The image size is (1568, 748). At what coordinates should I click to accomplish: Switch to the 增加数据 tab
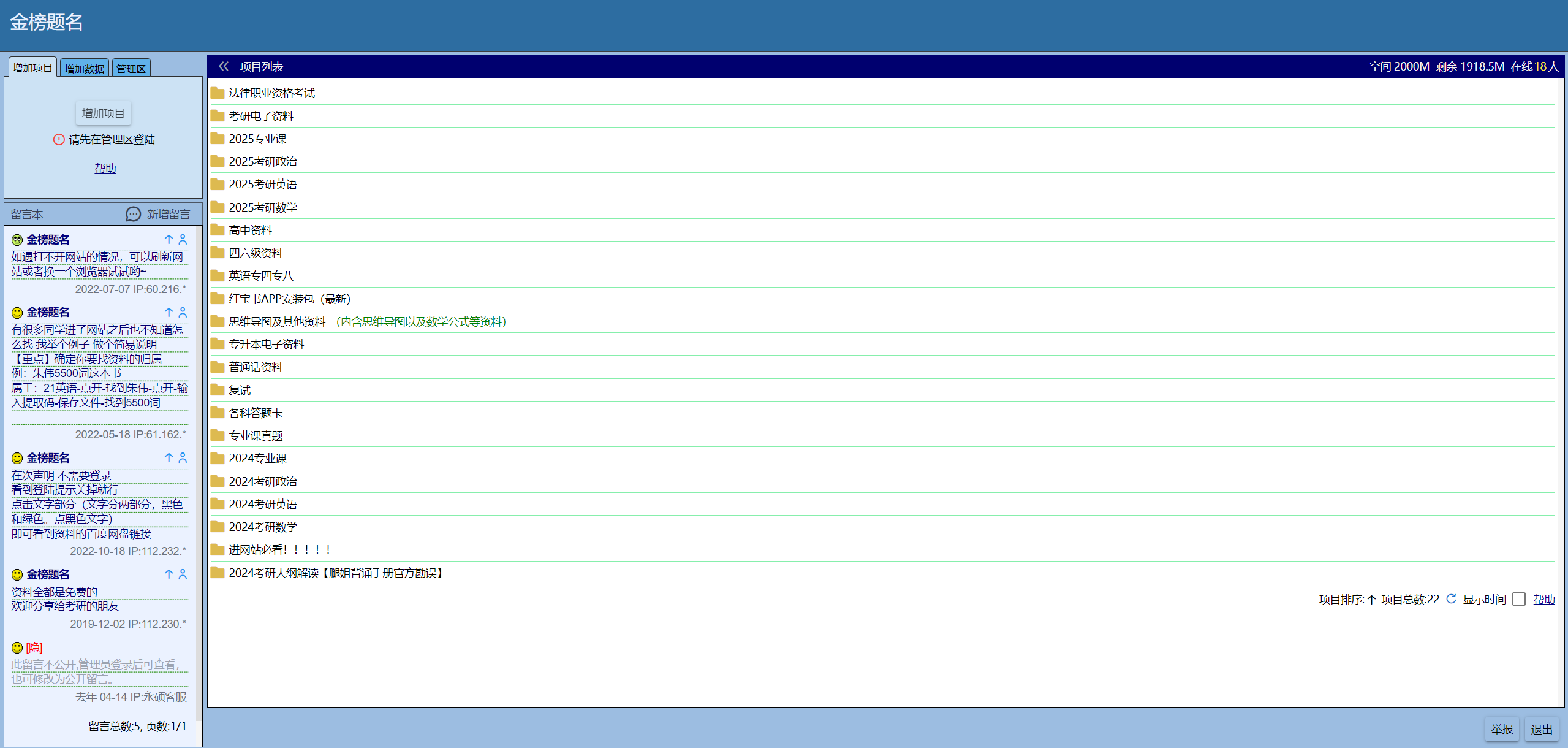pos(85,68)
